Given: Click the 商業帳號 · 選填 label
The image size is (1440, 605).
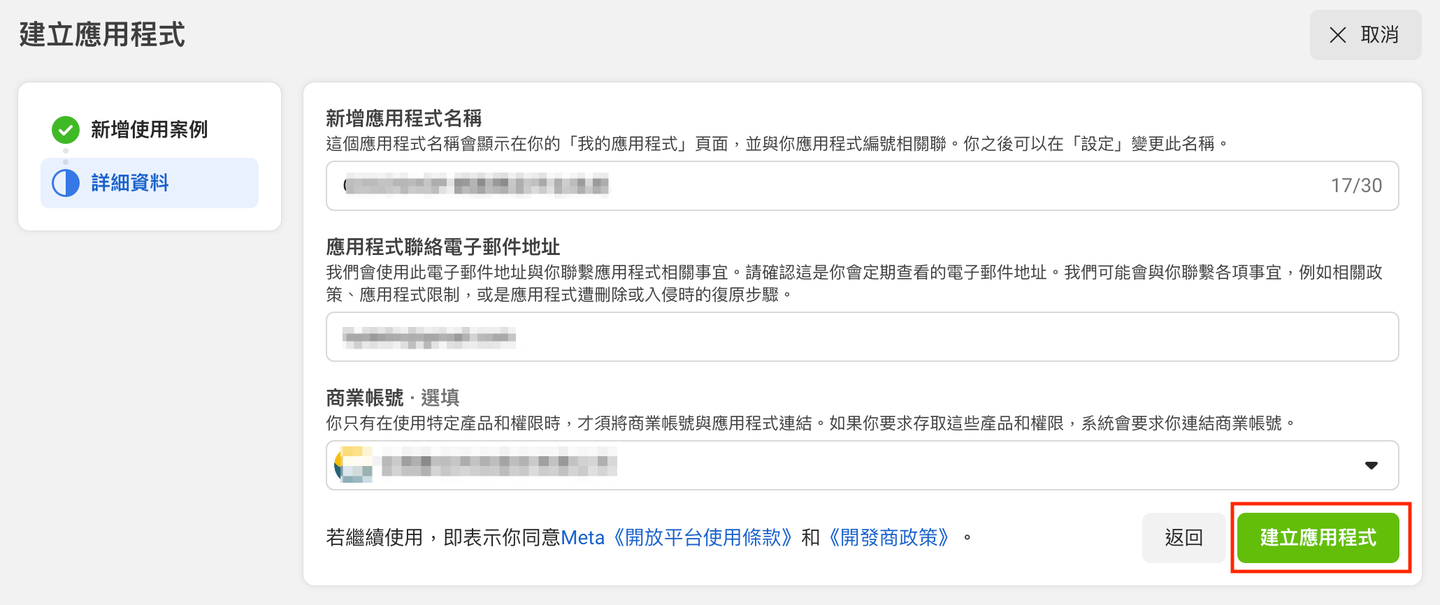Looking at the screenshot, I should [393, 398].
